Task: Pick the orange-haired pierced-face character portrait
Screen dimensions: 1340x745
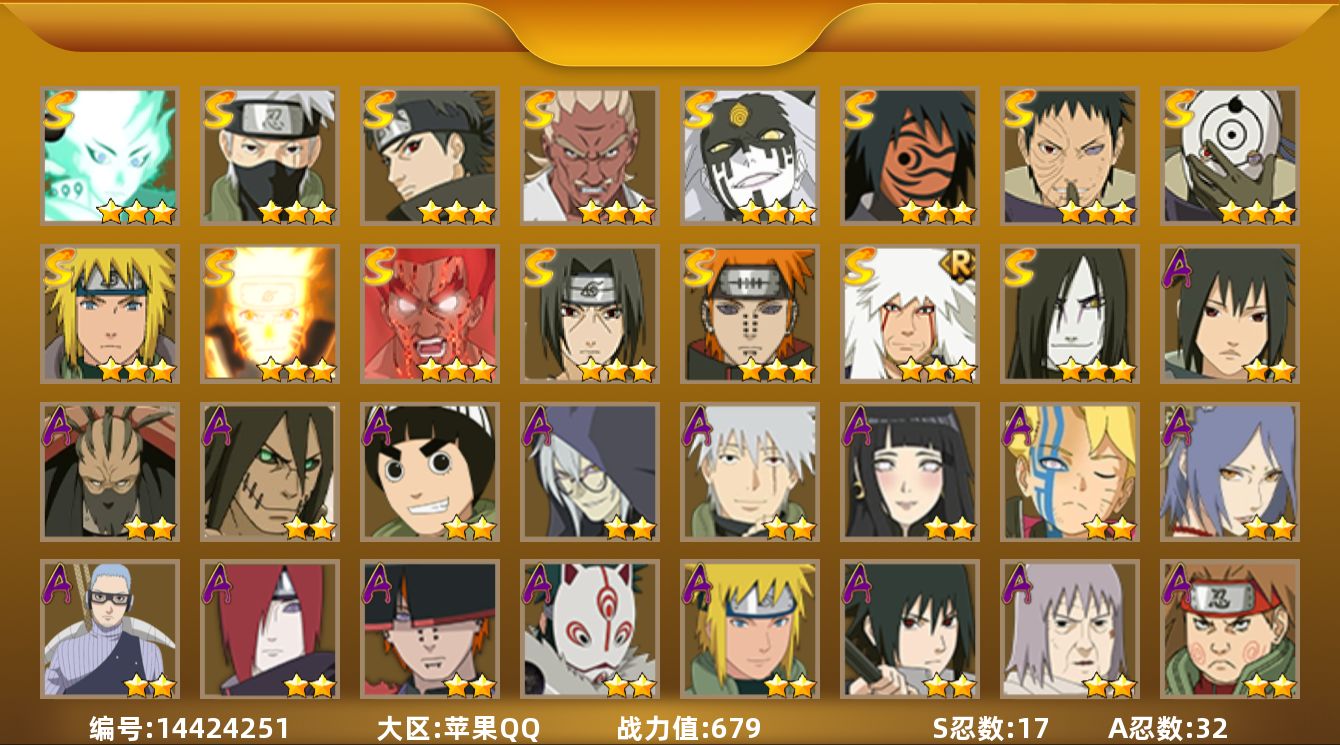Action: point(750,314)
